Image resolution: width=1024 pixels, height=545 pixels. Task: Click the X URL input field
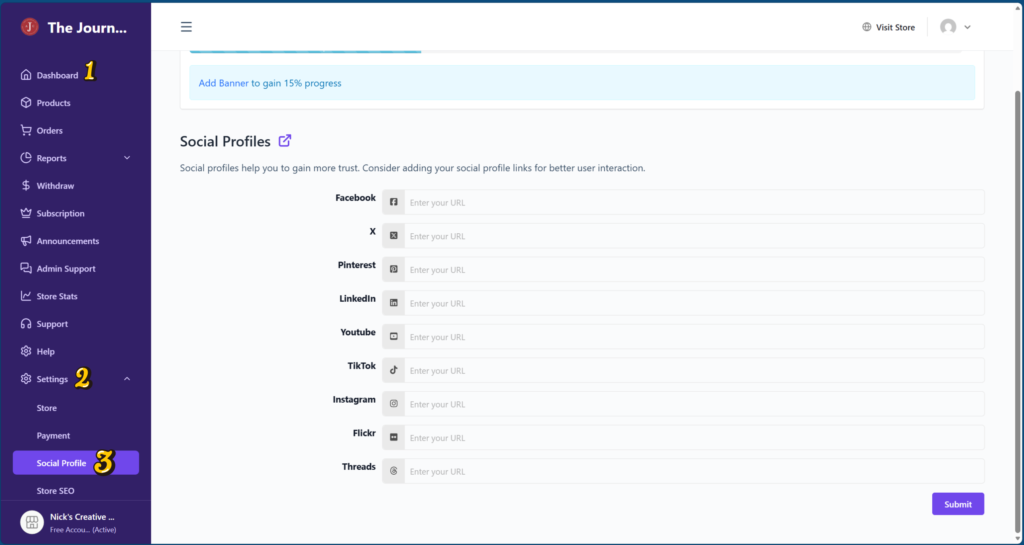point(694,236)
